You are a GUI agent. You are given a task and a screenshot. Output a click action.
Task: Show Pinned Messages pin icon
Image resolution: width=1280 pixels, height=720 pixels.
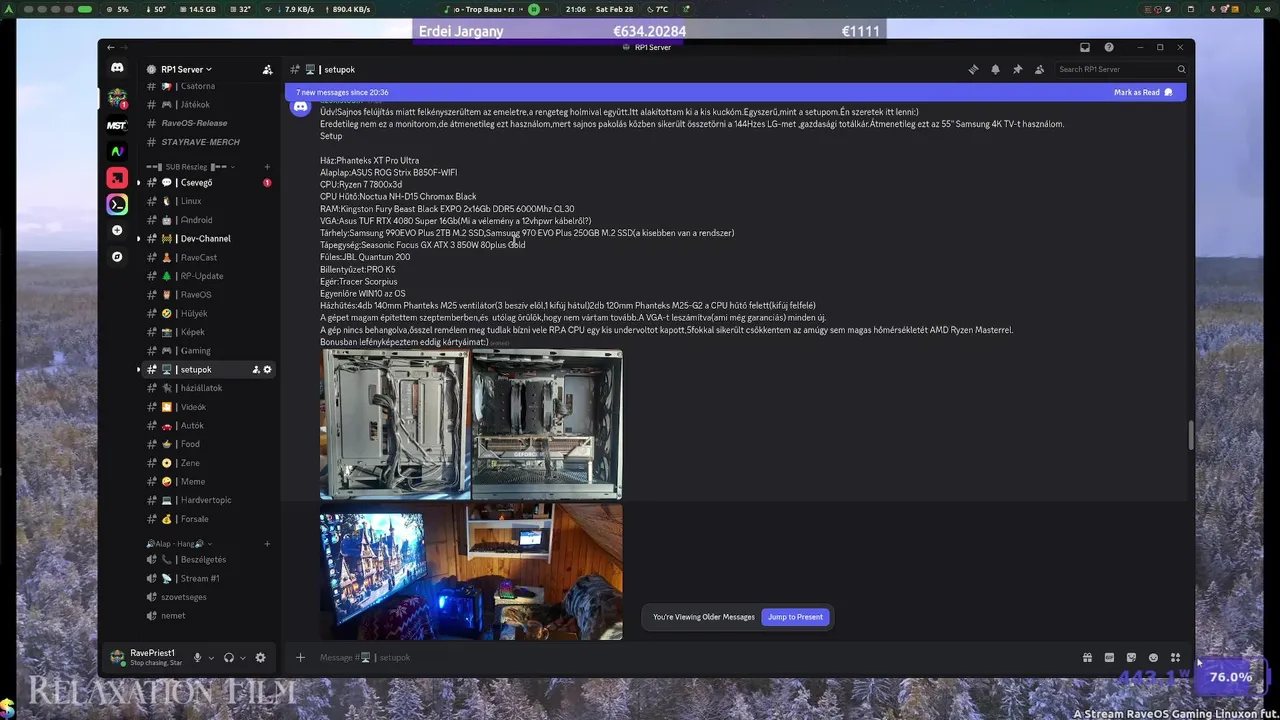click(1017, 70)
